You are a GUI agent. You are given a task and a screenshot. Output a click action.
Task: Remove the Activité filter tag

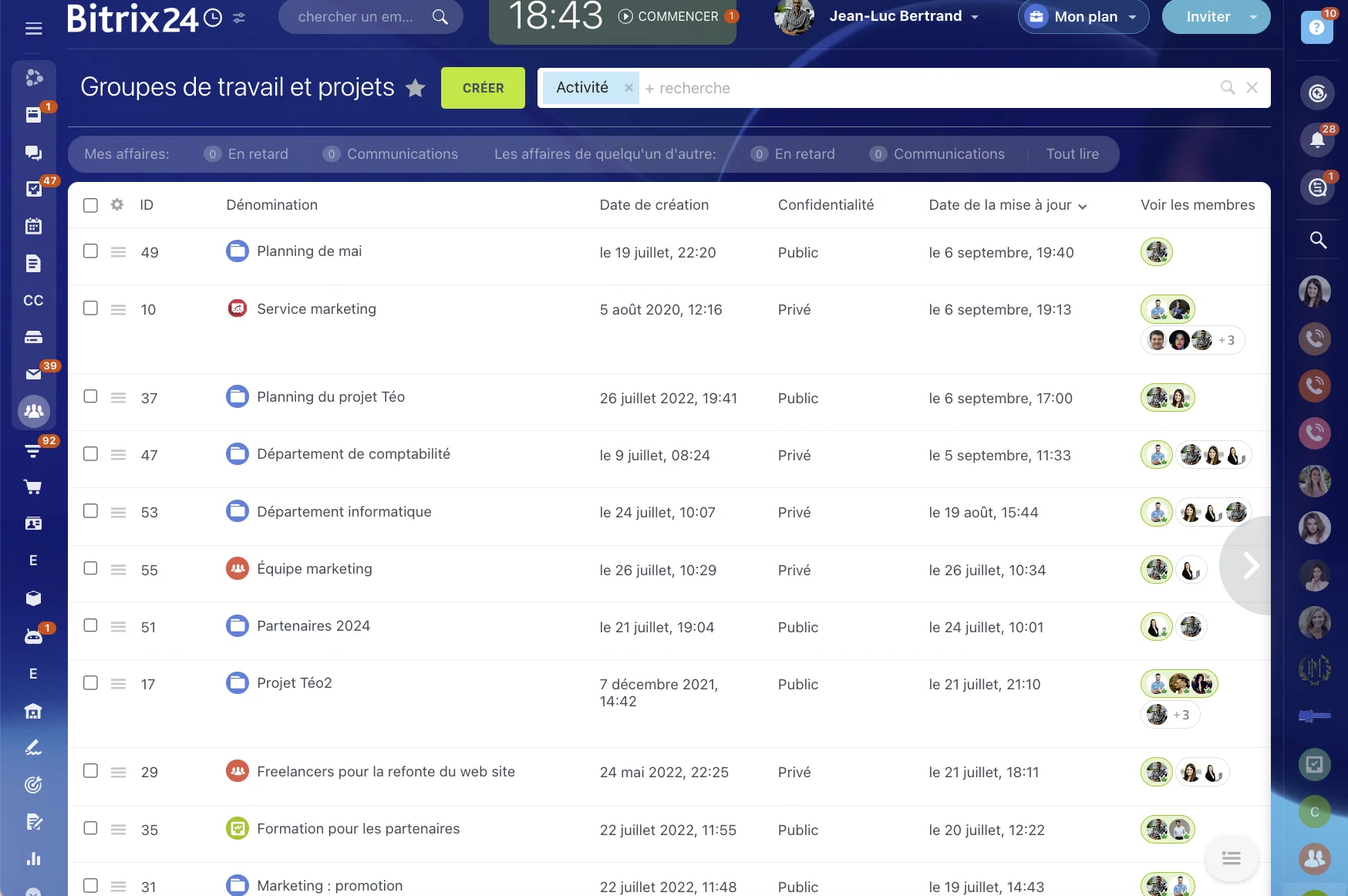pos(629,88)
